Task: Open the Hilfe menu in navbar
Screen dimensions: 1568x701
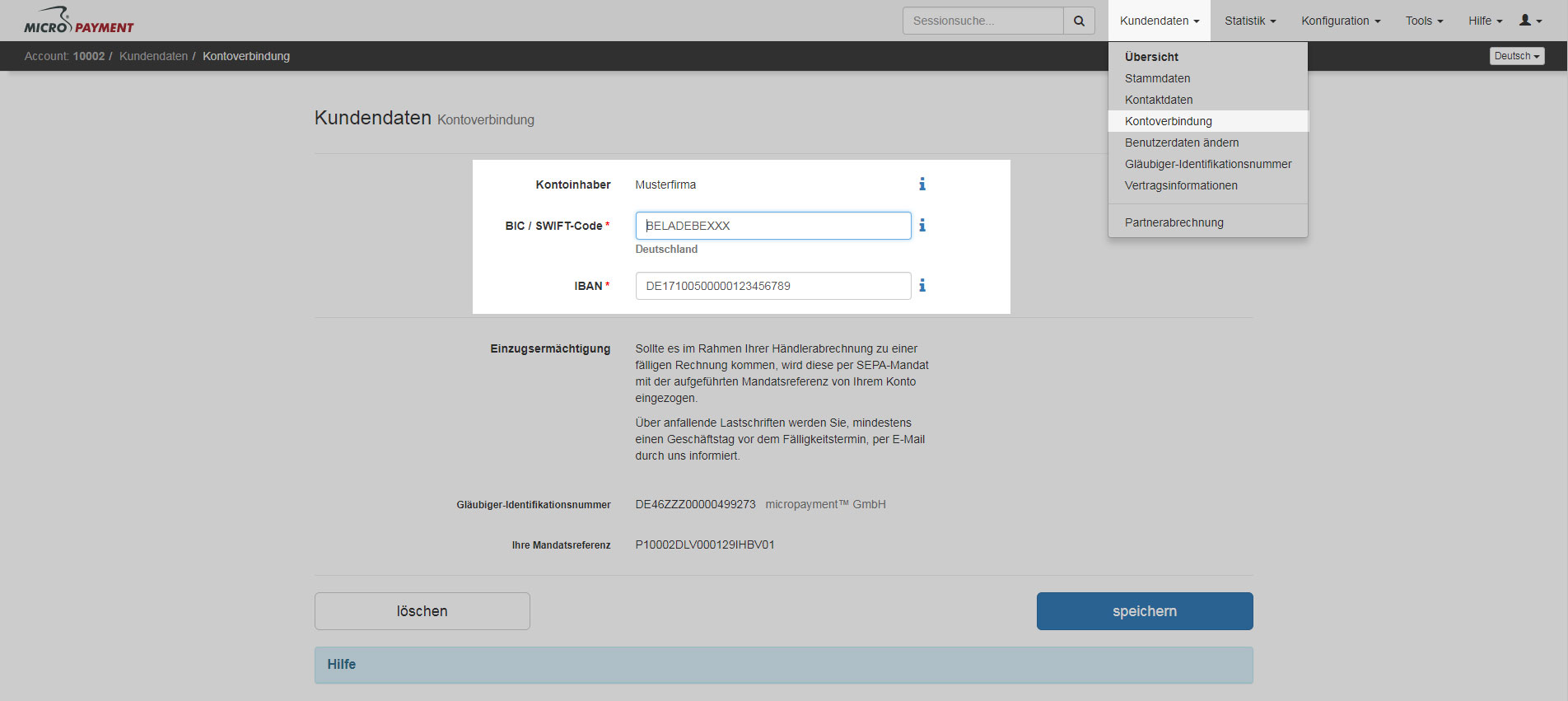Action: click(x=1485, y=21)
